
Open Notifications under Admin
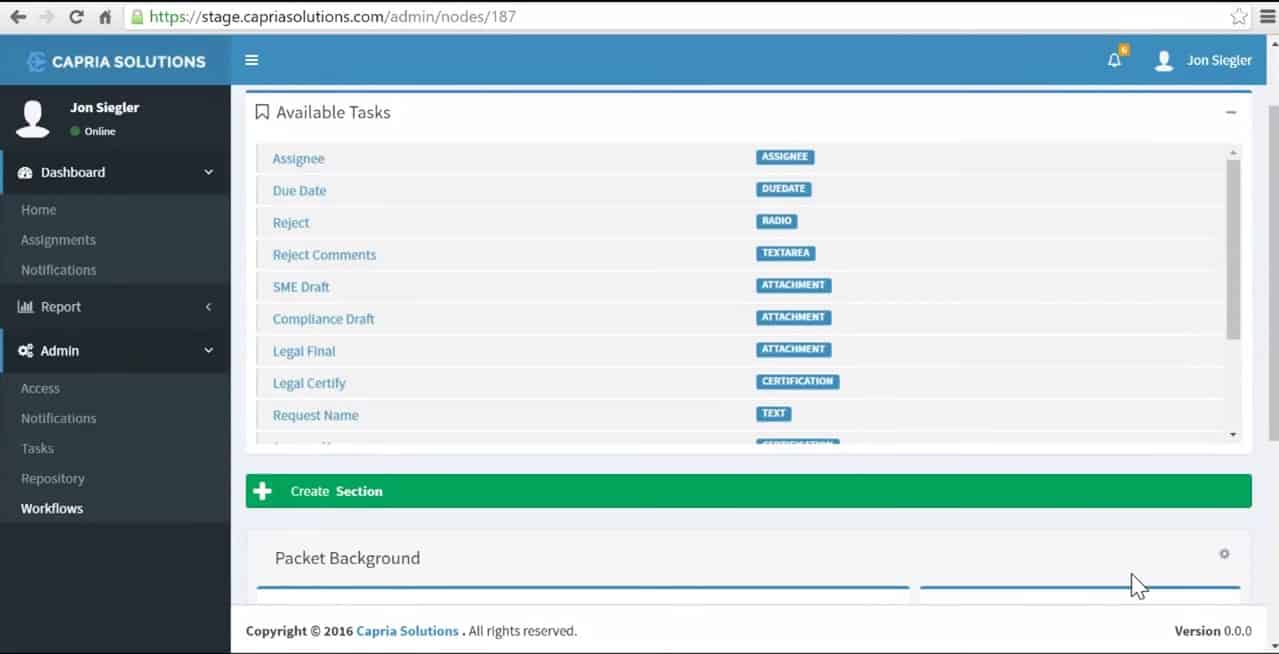[x=58, y=418]
